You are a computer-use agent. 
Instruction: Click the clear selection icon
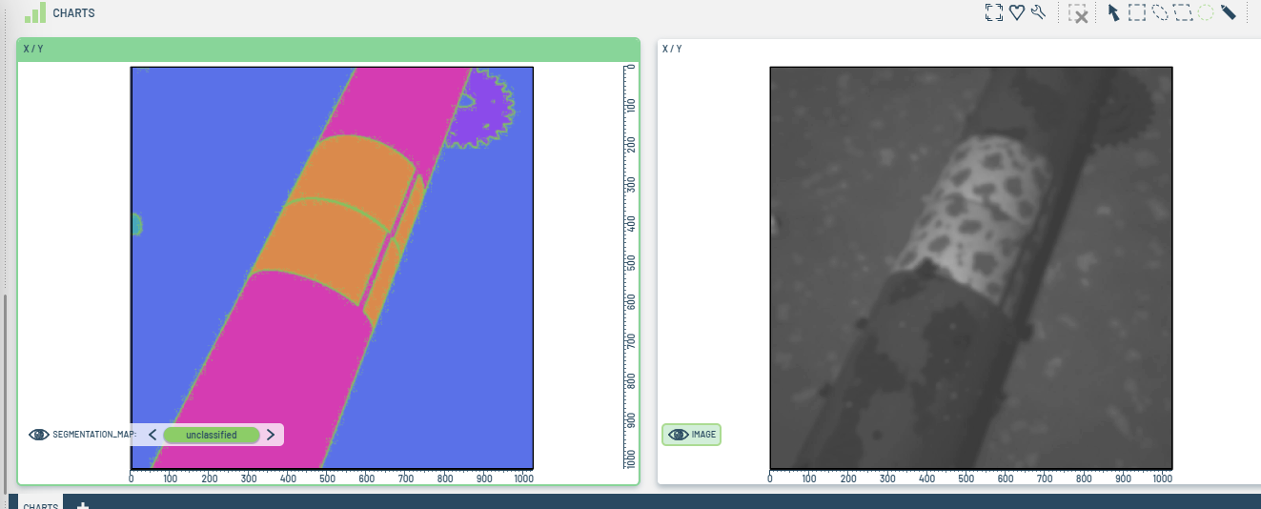tap(1078, 13)
